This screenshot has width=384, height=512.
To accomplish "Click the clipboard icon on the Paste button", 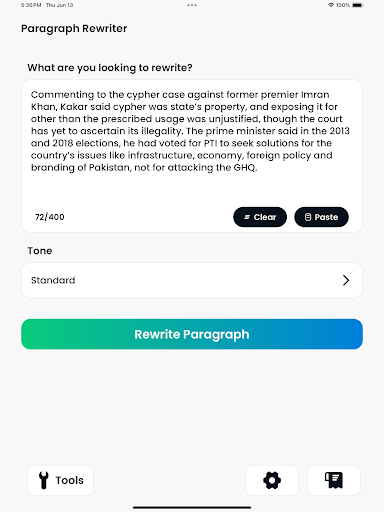I will click(x=308, y=217).
